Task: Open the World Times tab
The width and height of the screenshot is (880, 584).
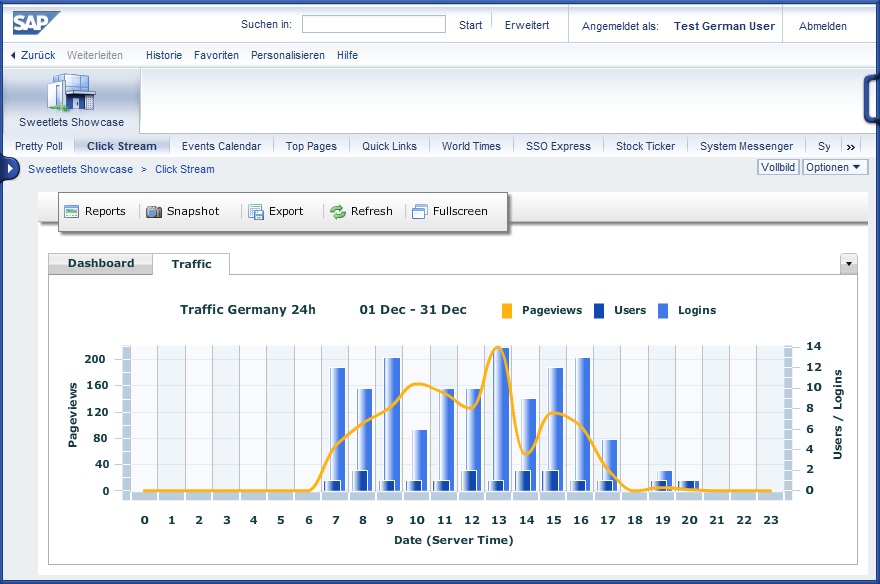Action: [x=471, y=146]
